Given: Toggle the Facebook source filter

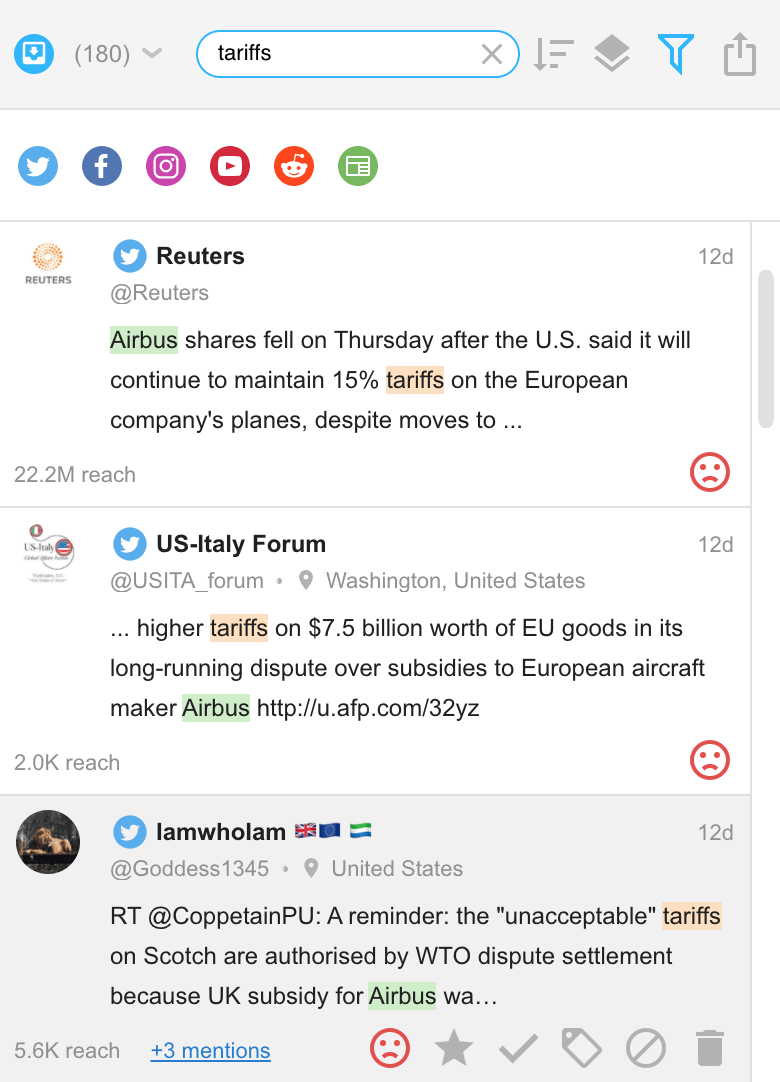Looking at the screenshot, I should [x=102, y=166].
